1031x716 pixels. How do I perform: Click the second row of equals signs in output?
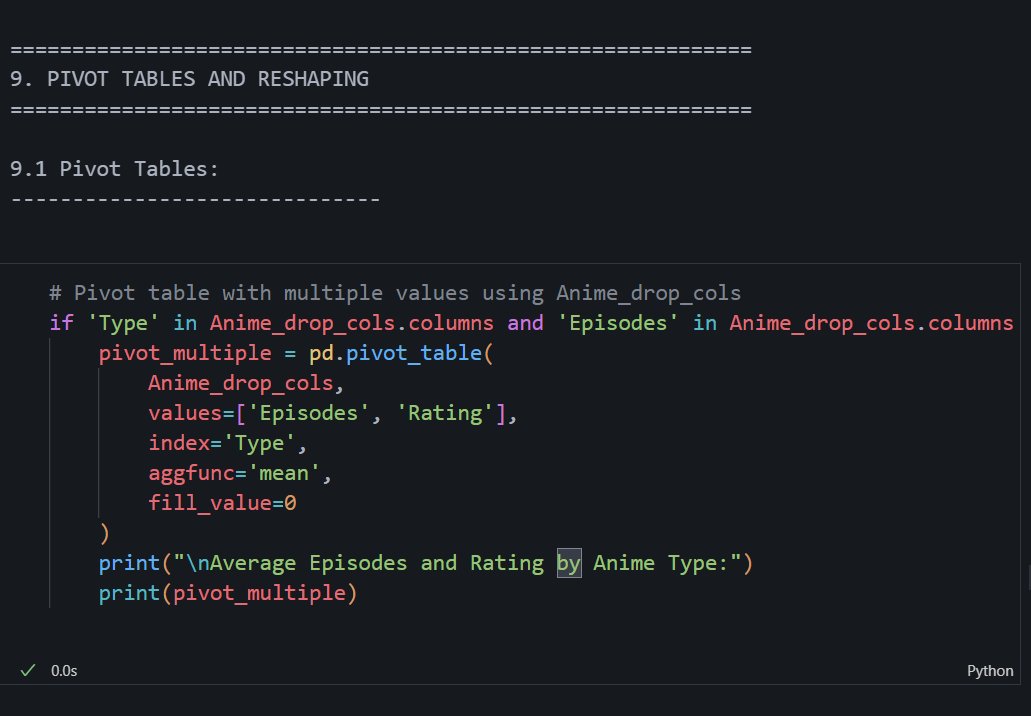pyautogui.click(x=381, y=109)
